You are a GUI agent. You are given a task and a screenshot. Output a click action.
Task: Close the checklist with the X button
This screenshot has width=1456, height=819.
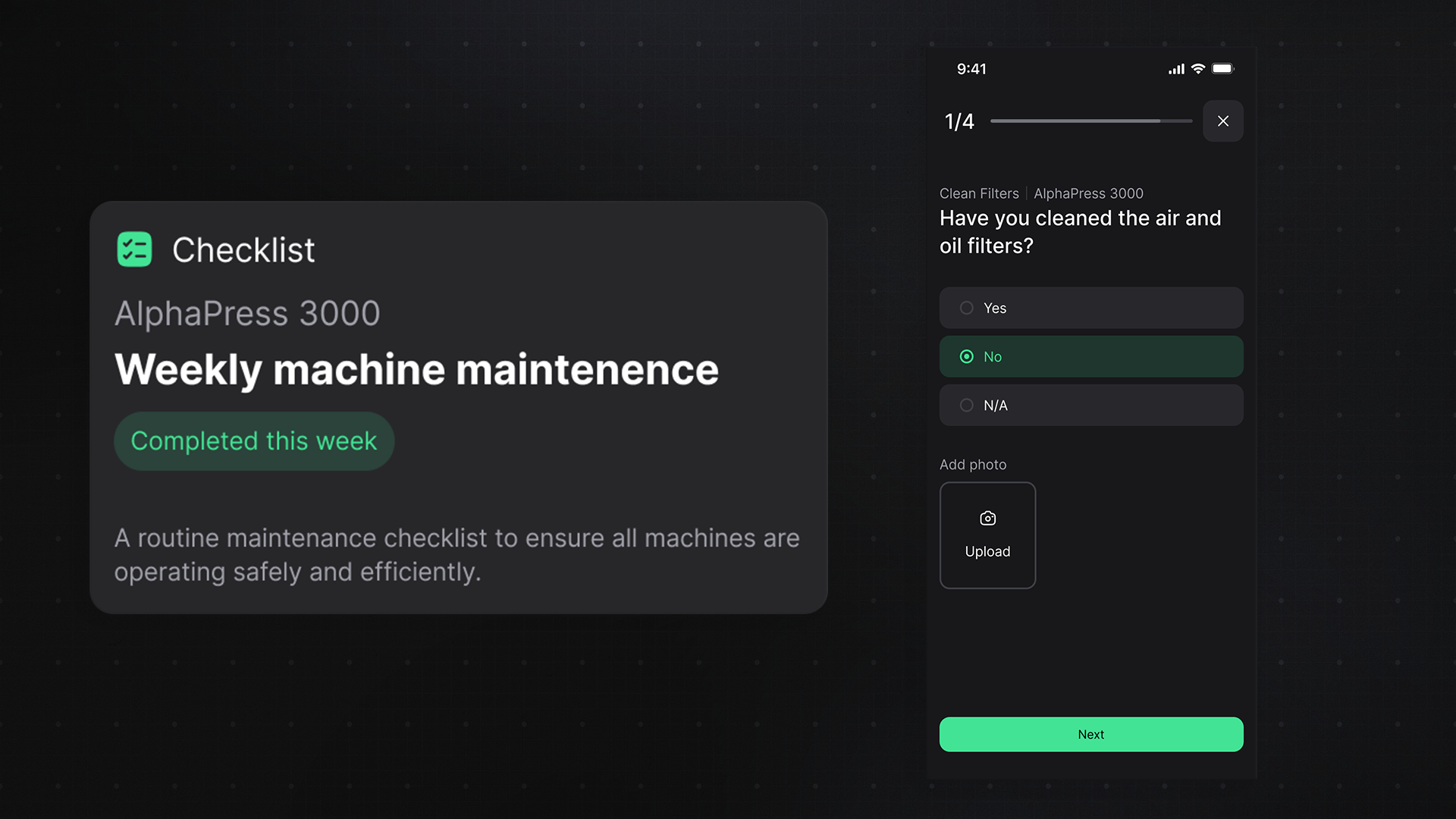coord(1222,121)
